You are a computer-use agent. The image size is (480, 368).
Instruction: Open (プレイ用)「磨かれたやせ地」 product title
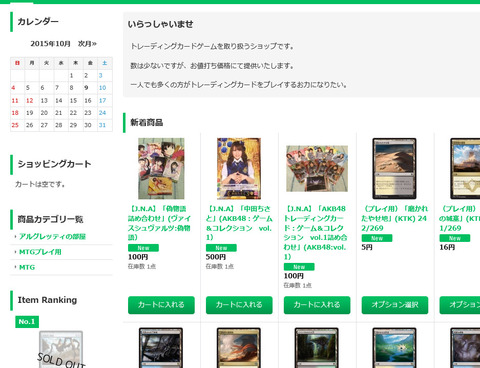coord(395,218)
